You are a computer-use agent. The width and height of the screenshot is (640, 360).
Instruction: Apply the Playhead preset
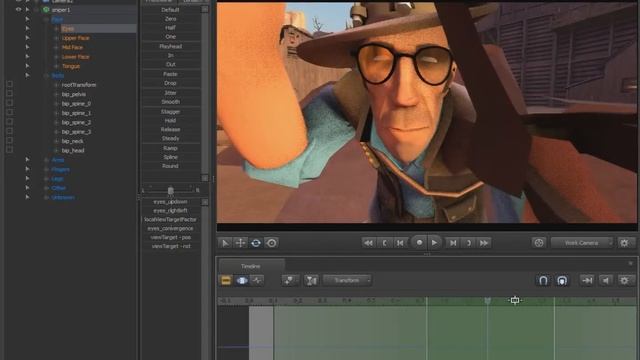tap(171, 47)
